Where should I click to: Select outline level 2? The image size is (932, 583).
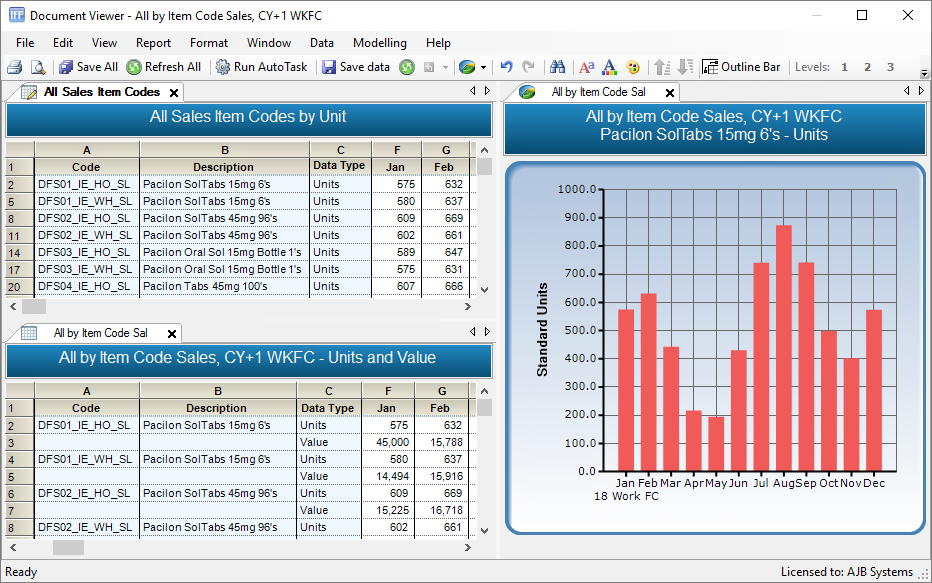coord(867,67)
